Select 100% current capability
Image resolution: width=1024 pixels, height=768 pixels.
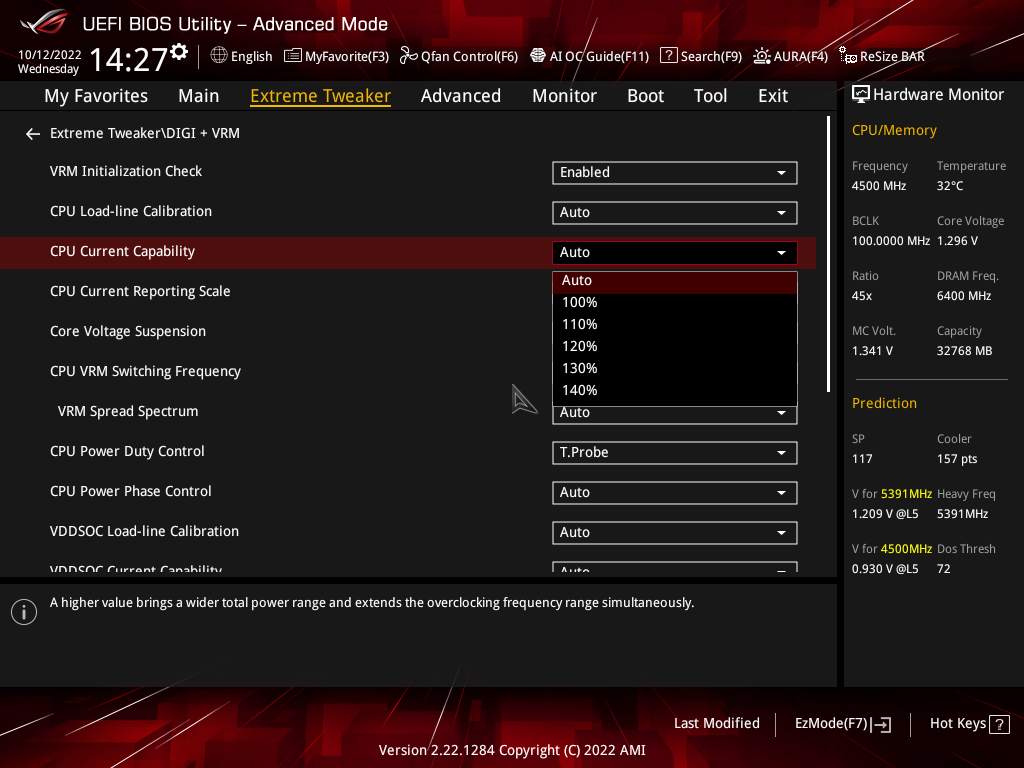click(675, 302)
